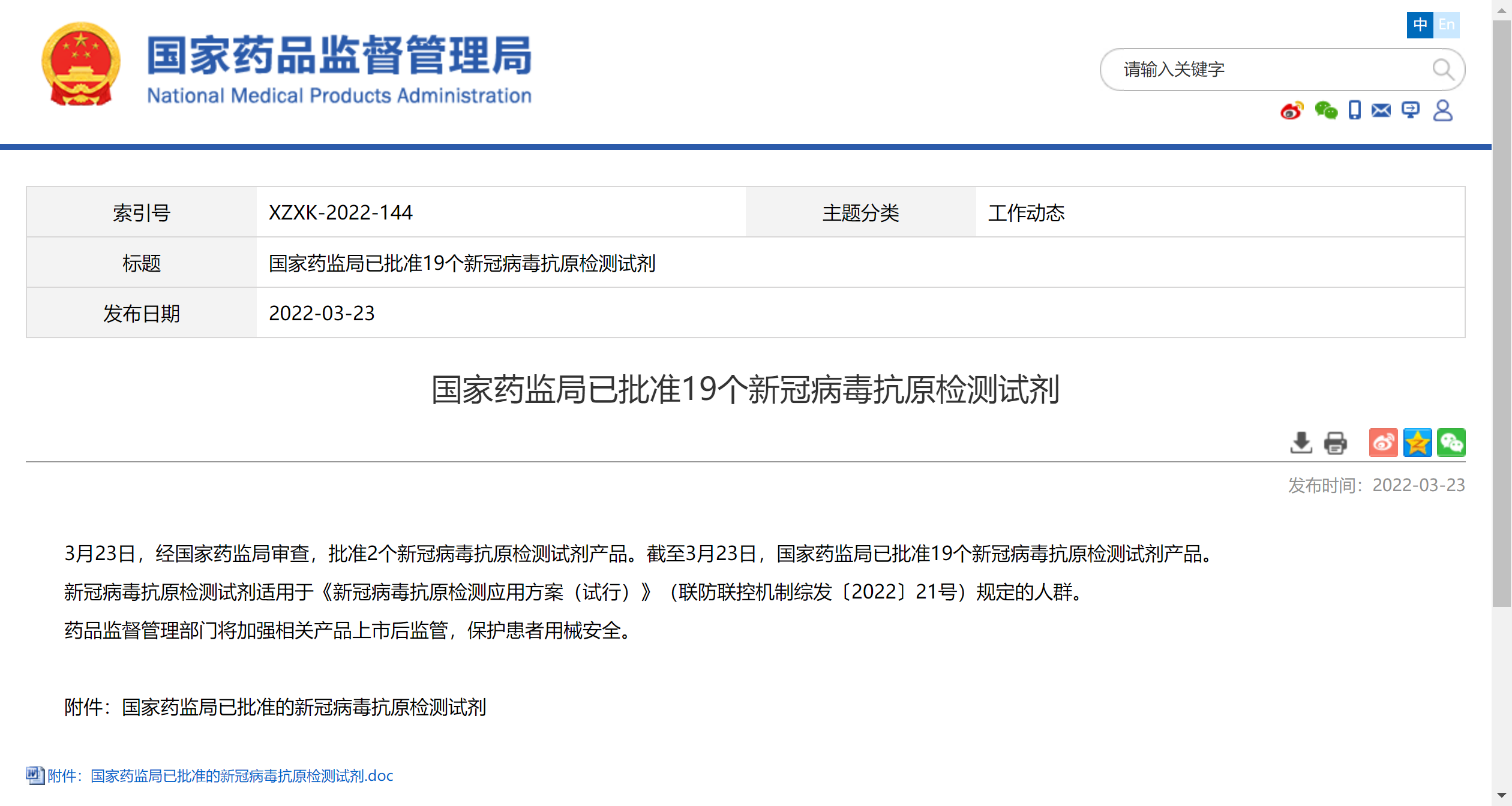Share article via green WeChat button

tap(1451, 443)
